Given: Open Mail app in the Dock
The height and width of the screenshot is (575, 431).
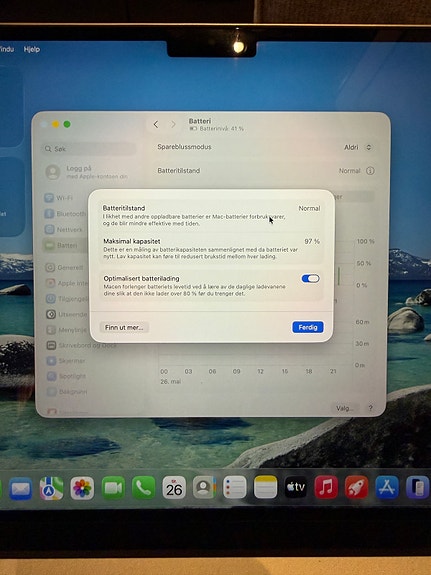Looking at the screenshot, I should click(x=21, y=488).
